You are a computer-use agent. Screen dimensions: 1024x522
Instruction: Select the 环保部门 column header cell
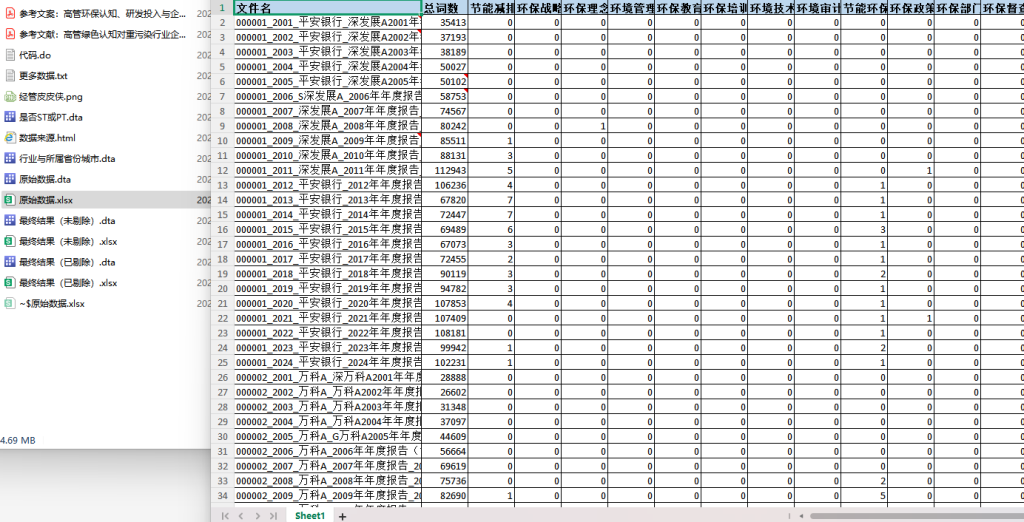point(957,8)
